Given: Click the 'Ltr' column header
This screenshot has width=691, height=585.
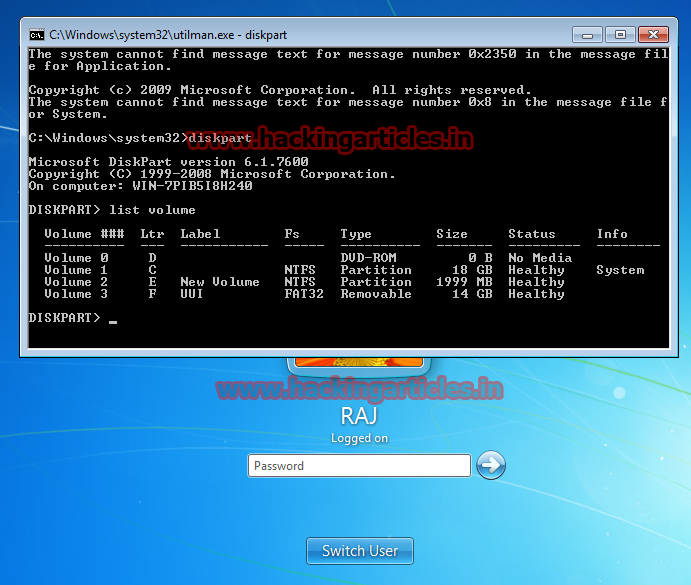Looking at the screenshot, I should pyautogui.click(x=152, y=234).
